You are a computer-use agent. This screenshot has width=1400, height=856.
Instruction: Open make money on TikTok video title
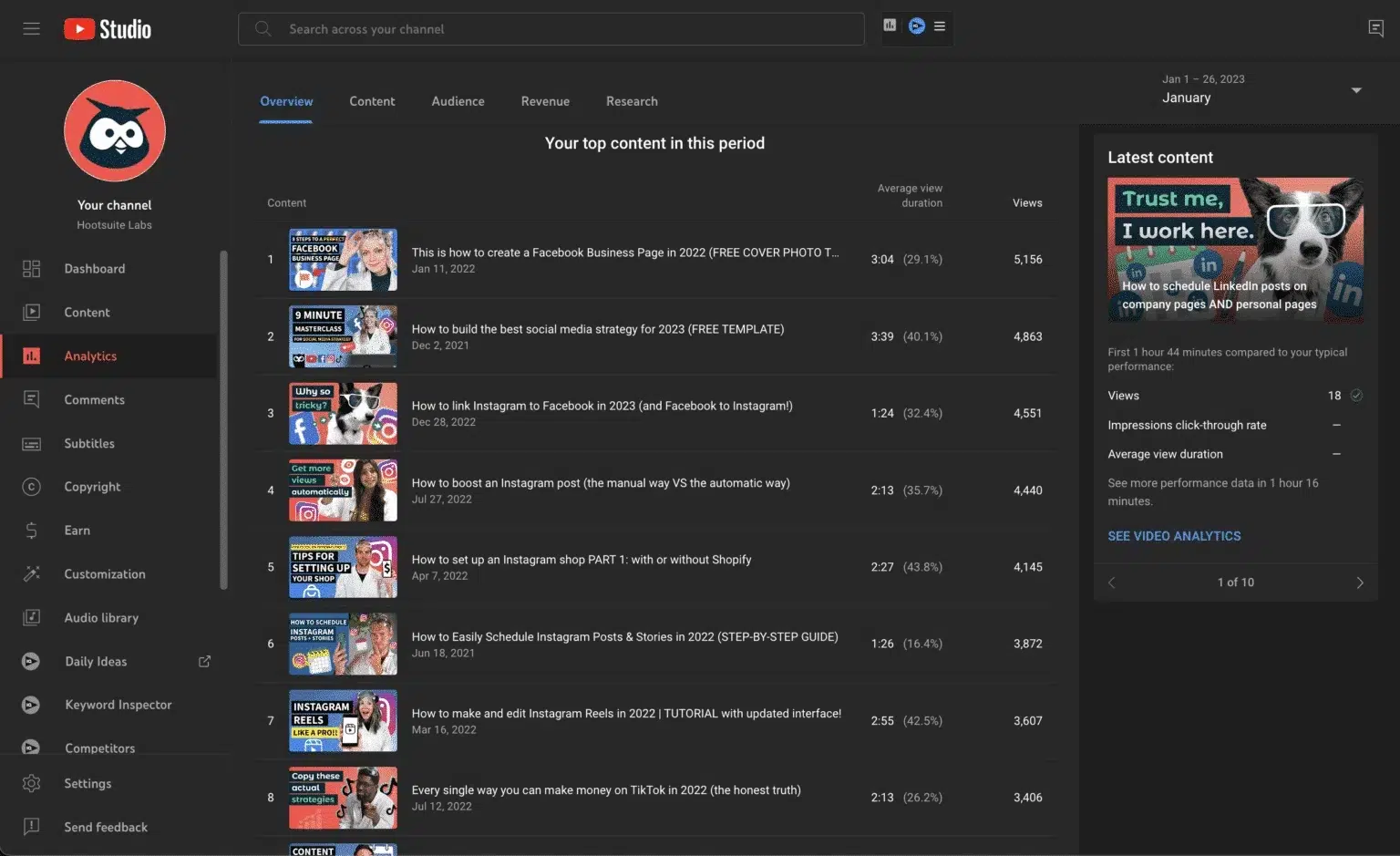[x=606, y=790]
